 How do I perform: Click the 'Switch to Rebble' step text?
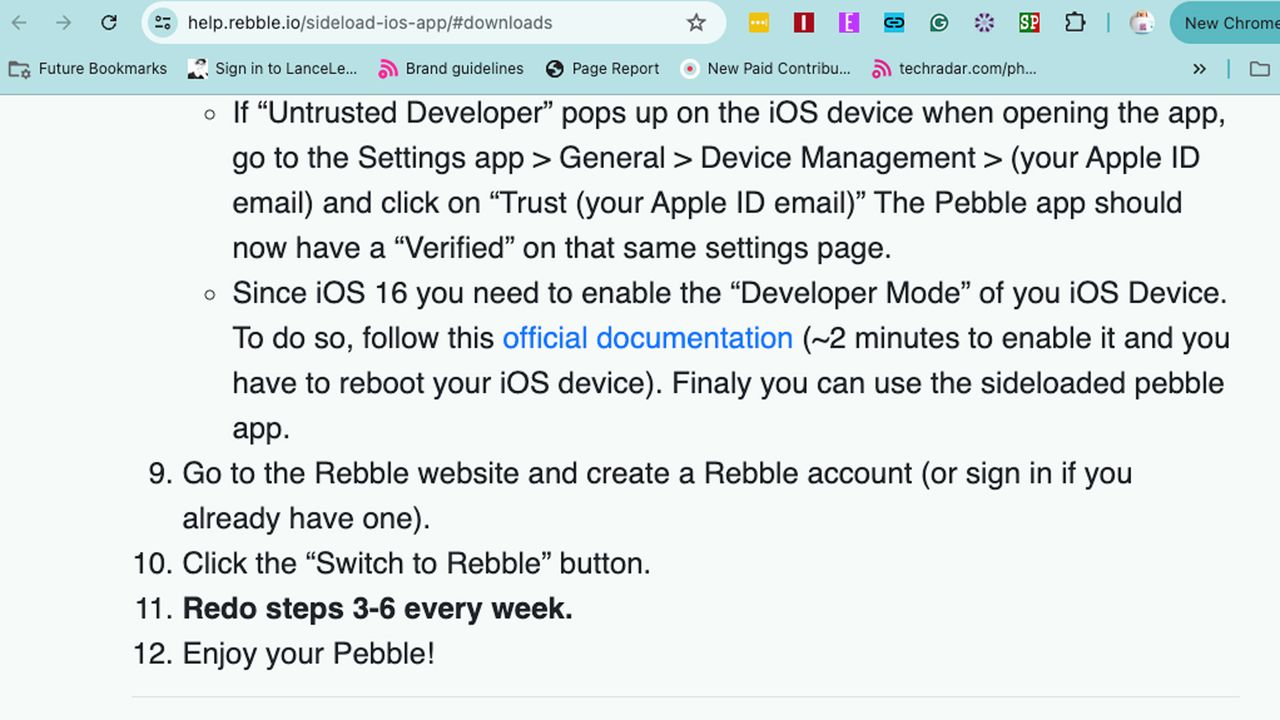(416, 563)
